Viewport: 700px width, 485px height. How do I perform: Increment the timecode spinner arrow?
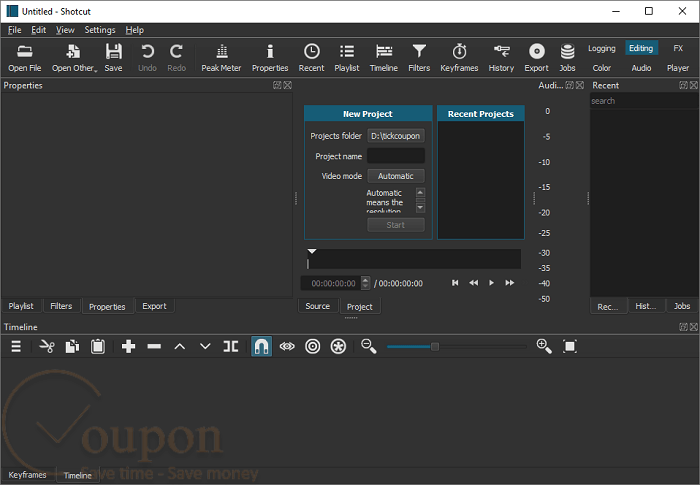[x=366, y=280]
